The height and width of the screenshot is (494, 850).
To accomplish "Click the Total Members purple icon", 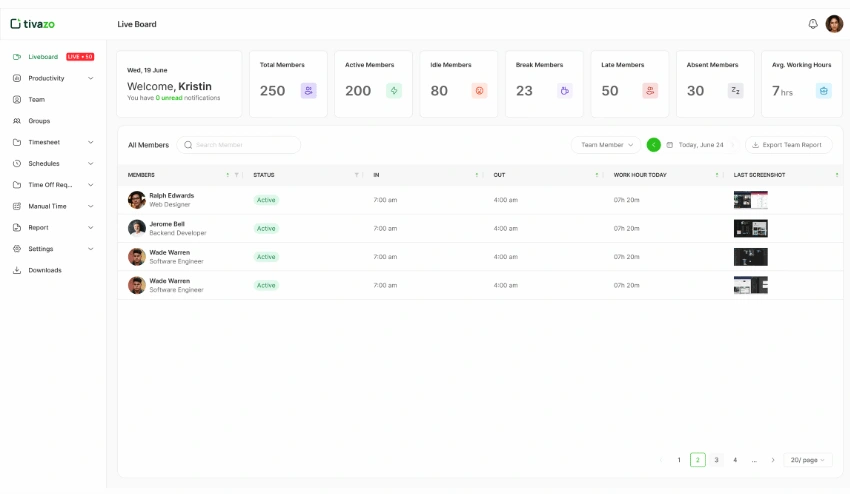I will [308, 91].
